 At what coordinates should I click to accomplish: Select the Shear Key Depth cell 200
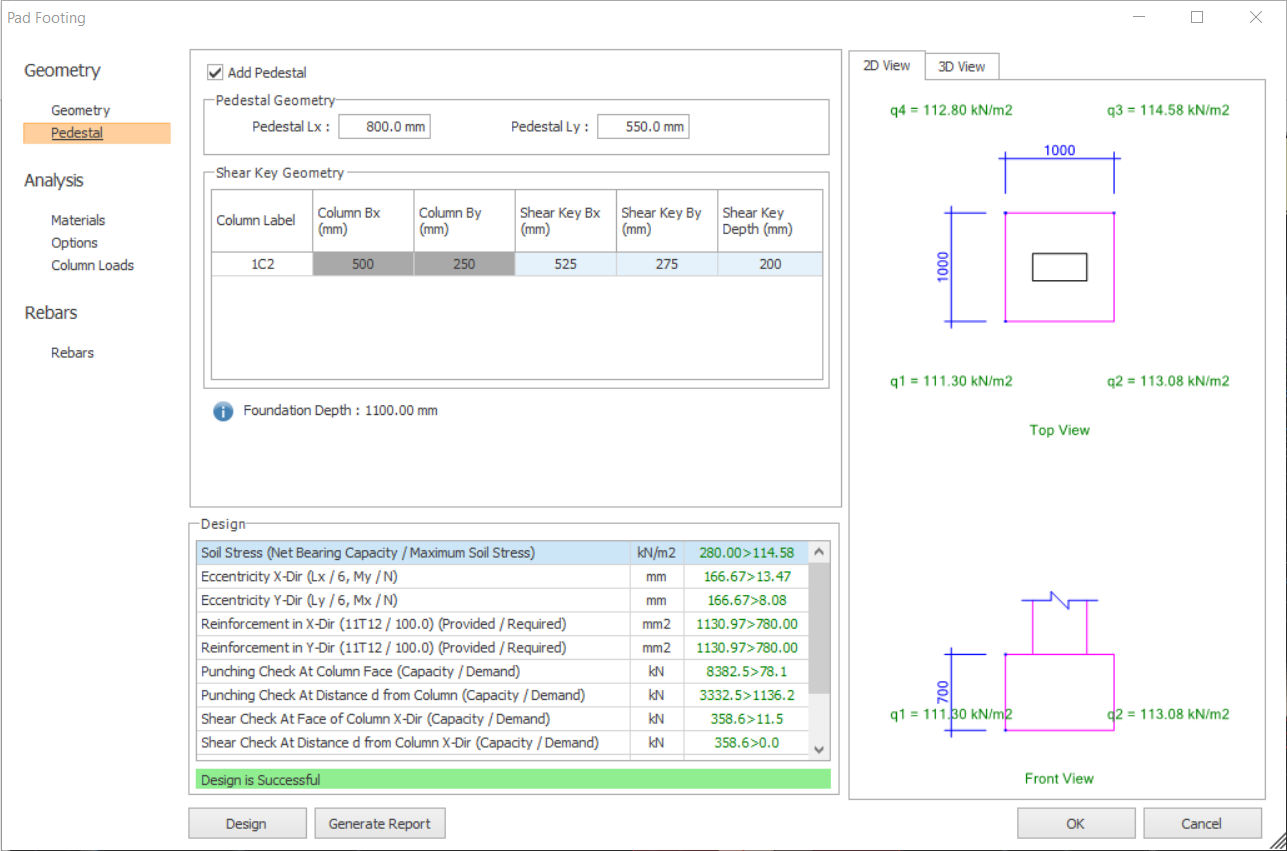point(770,265)
